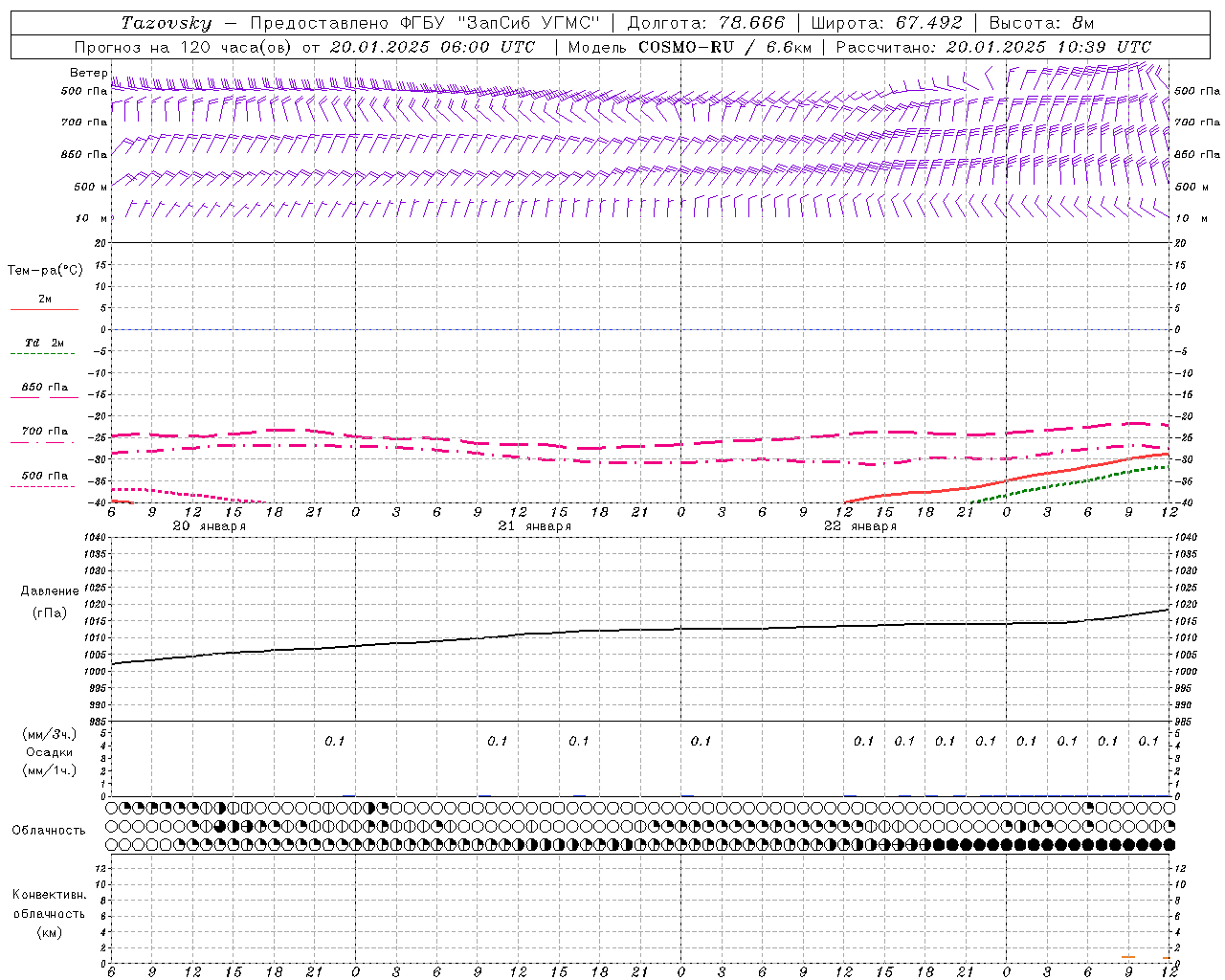Click the 'Ветер' wind section label
Screen dimensions: 1225x980
coord(89,73)
